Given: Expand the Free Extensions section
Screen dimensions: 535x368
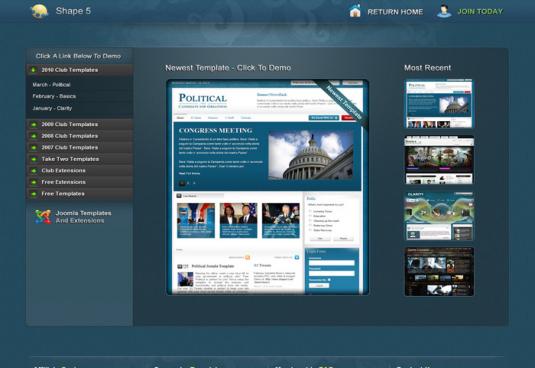Looking at the screenshot, I should pos(79,182).
